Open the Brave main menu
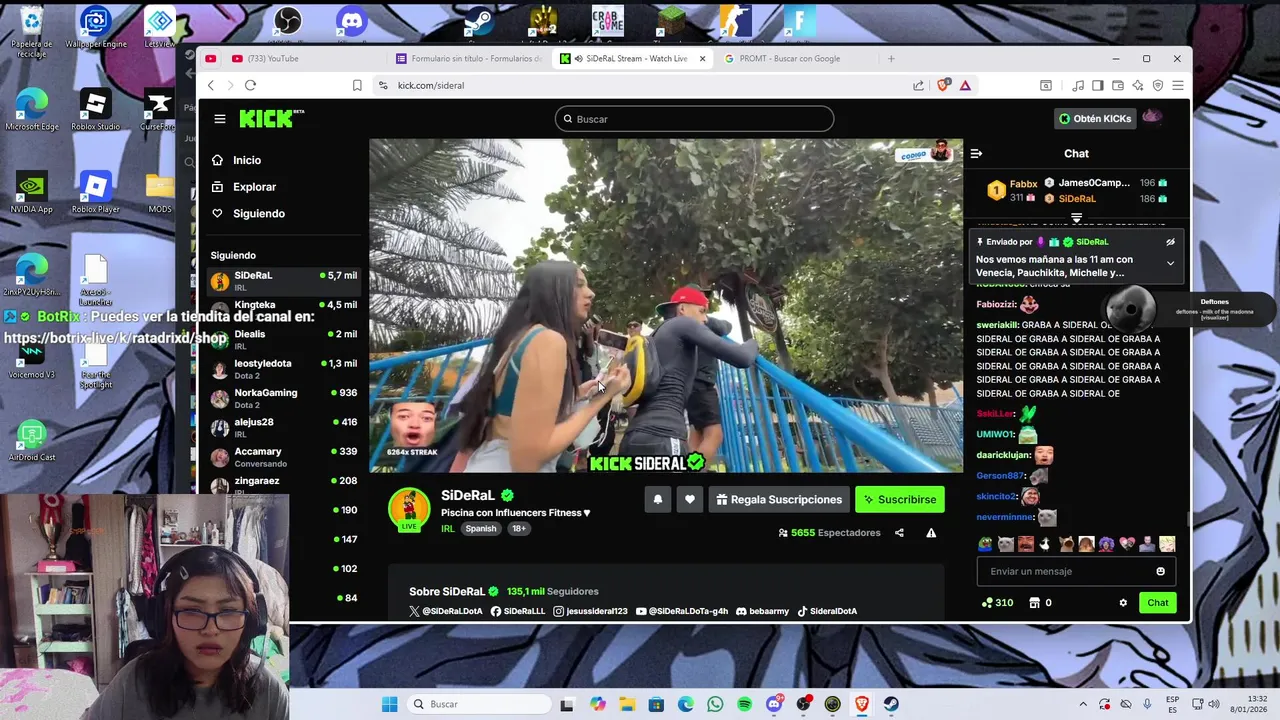This screenshot has width=1280, height=720. pyautogui.click(x=1177, y=85)
